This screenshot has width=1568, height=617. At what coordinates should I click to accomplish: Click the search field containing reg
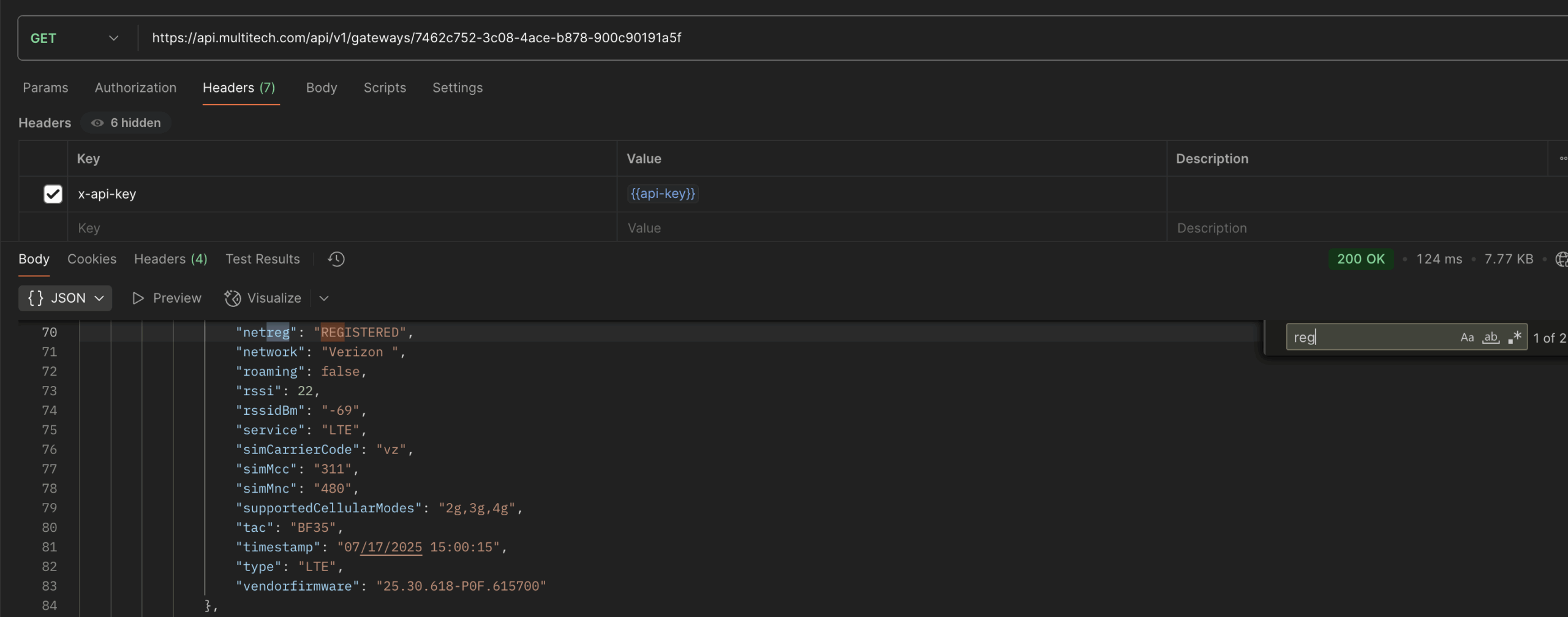(1372, 337)
